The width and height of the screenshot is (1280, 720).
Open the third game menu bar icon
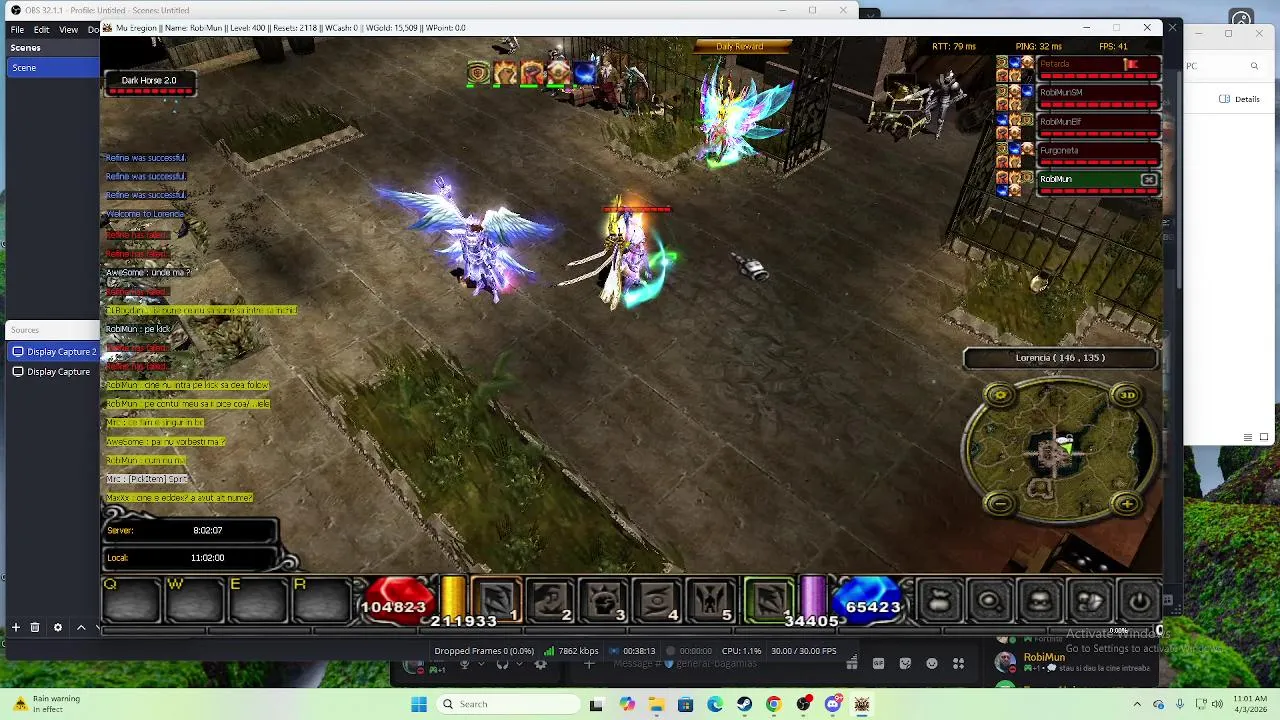tap(1039, 601)
